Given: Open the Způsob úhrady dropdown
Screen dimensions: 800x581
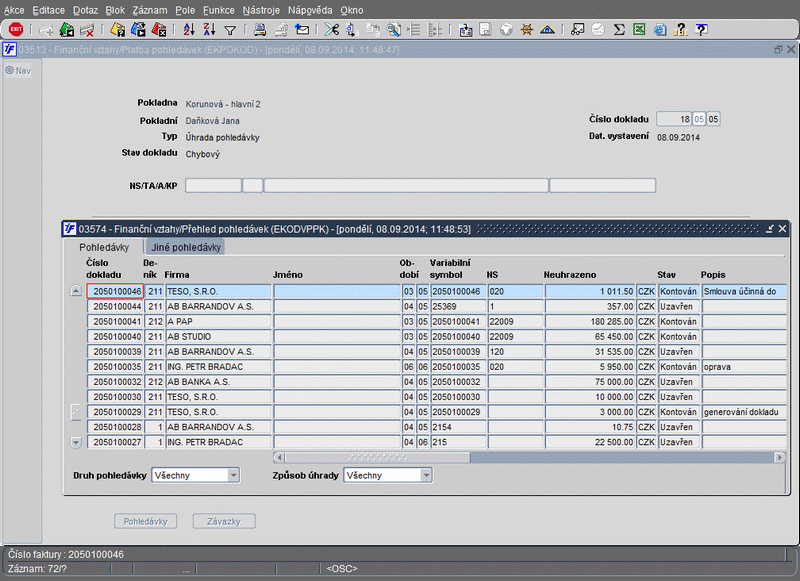Looking at the screenshot, I should pos(426,475).
